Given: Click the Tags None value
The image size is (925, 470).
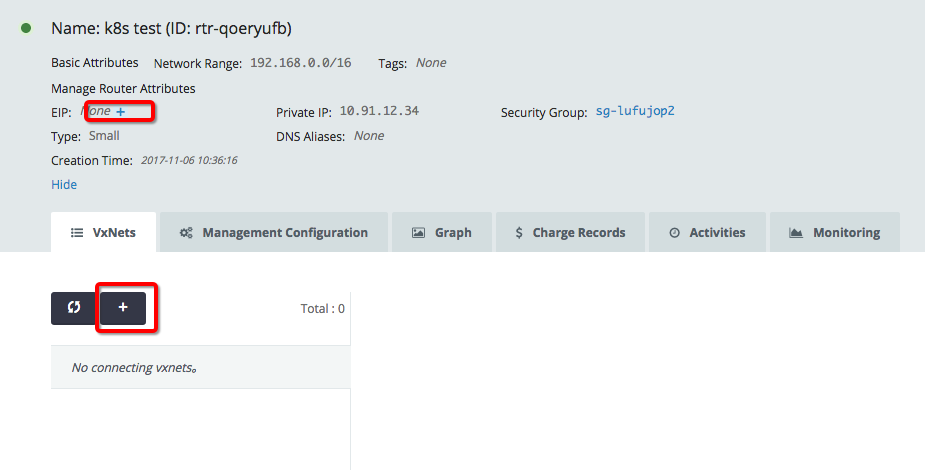Looking at the screenshot, I should point(431,63).
